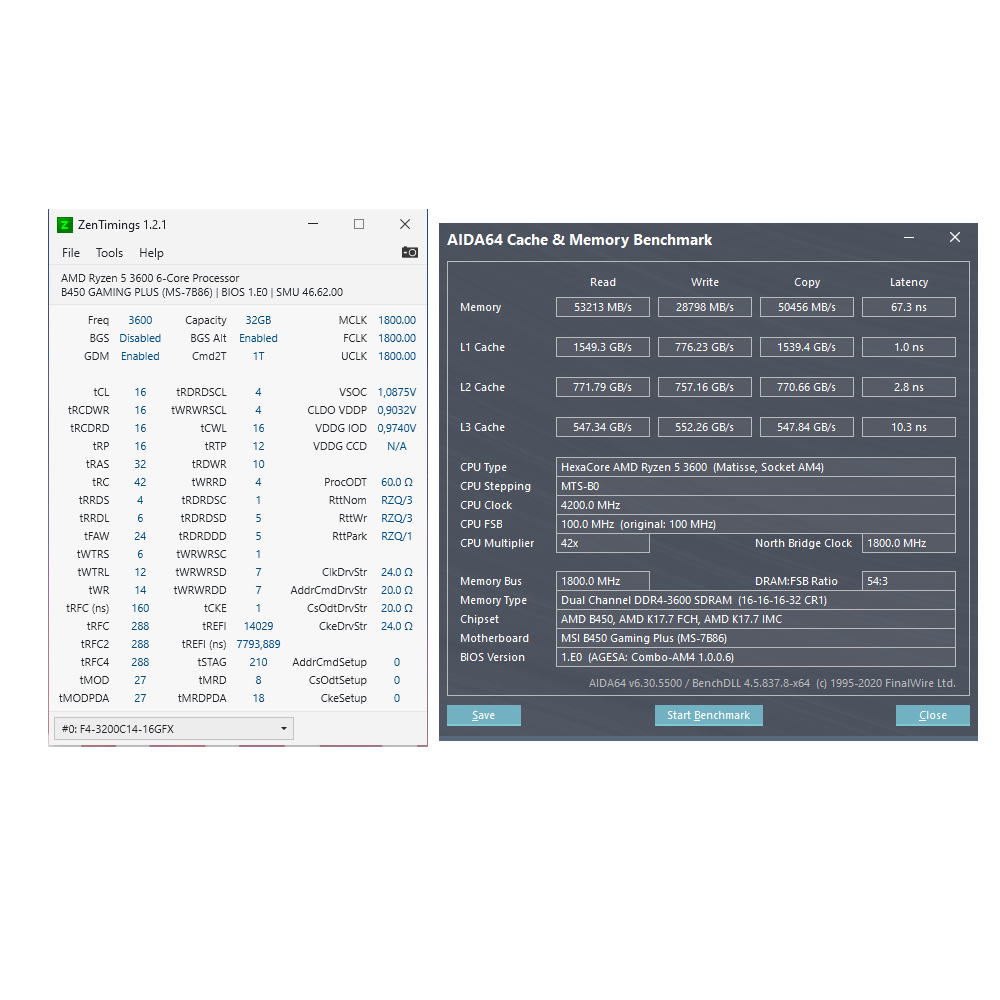Select the Memory Latency 67.3 ns field
This screenshot has height=1000, width=1000.
tap(909, 307)
